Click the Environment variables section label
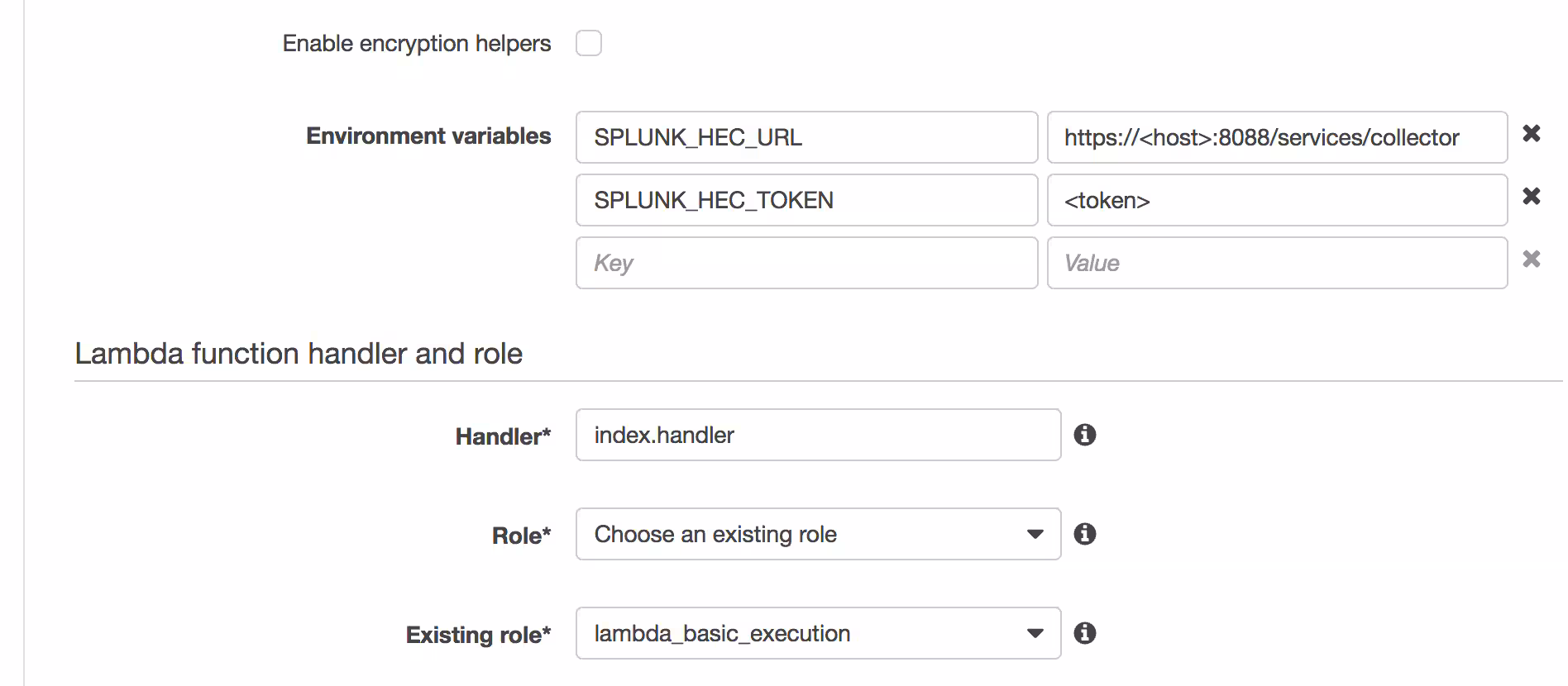Image resolution: width=1568 pixels, height=686 pixels. [428, 136]
